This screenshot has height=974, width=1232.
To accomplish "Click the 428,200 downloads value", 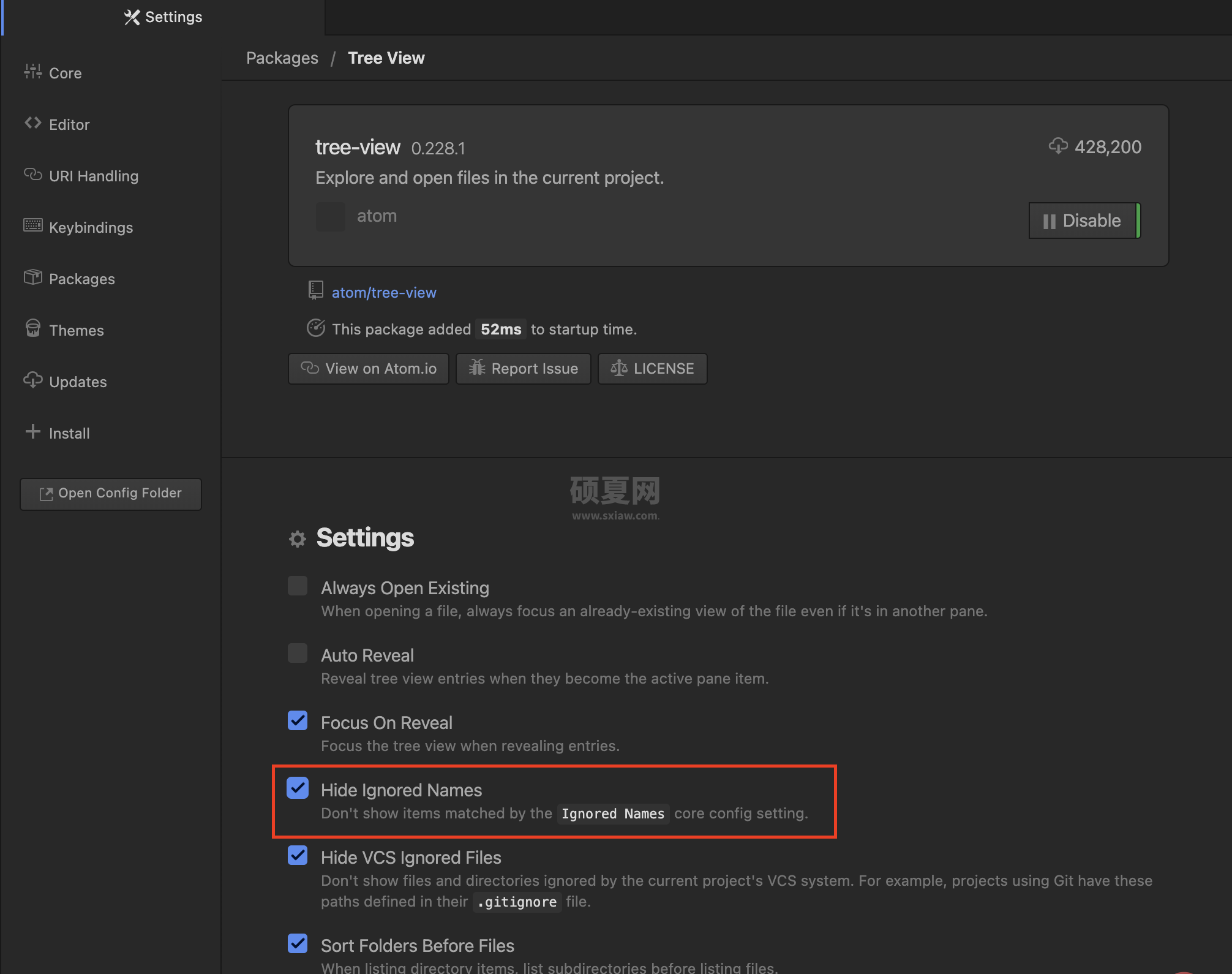I will 1108,147.
